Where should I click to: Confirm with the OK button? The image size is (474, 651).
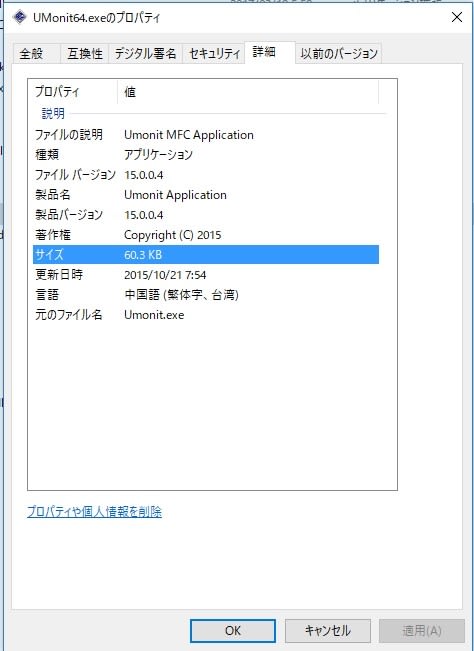(x=233, y=631)
